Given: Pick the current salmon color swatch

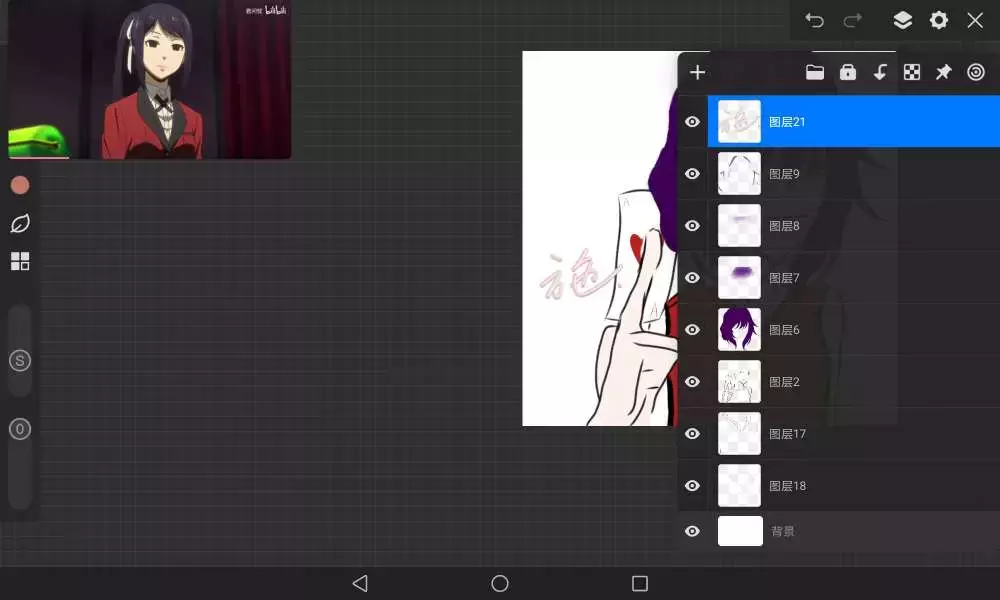Looking at the screenshot, I should tap(20, 186).
